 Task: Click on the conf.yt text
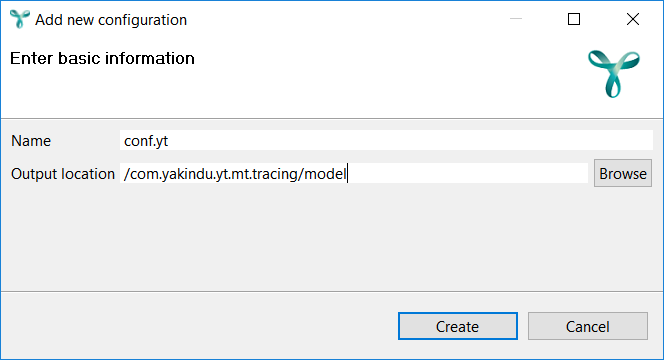pos(146,141)
